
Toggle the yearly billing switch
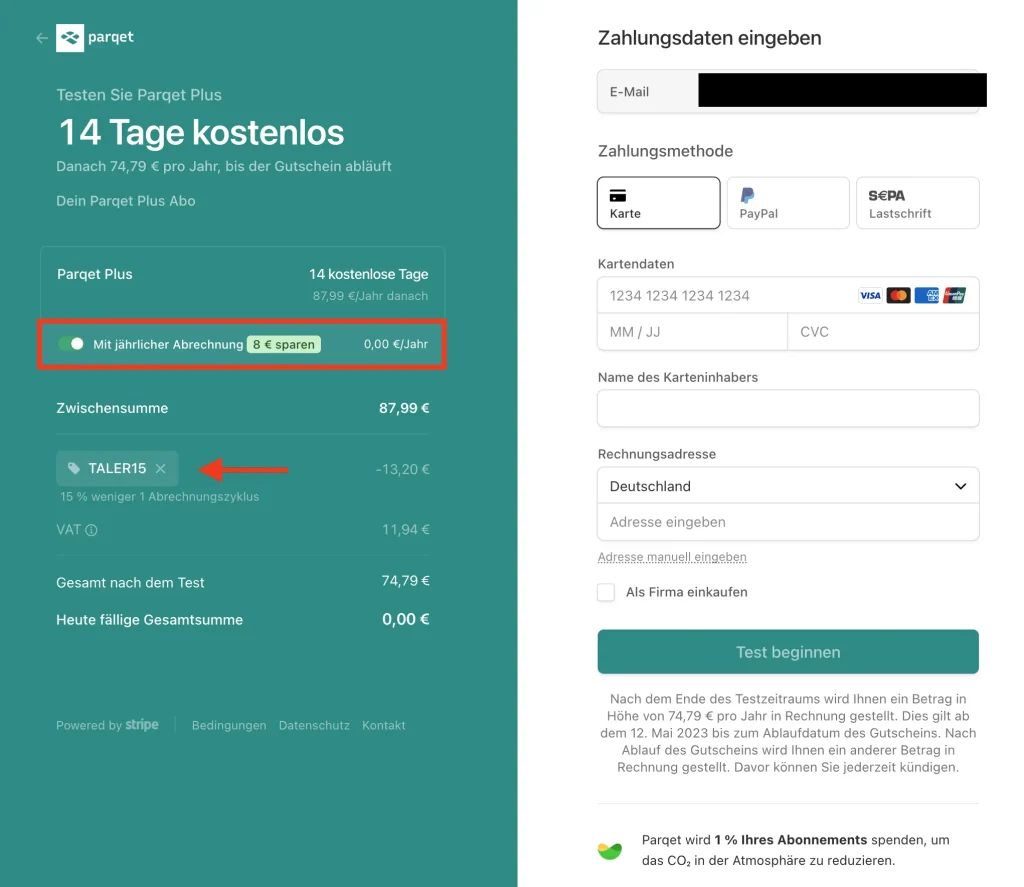(x=71, y=344)
